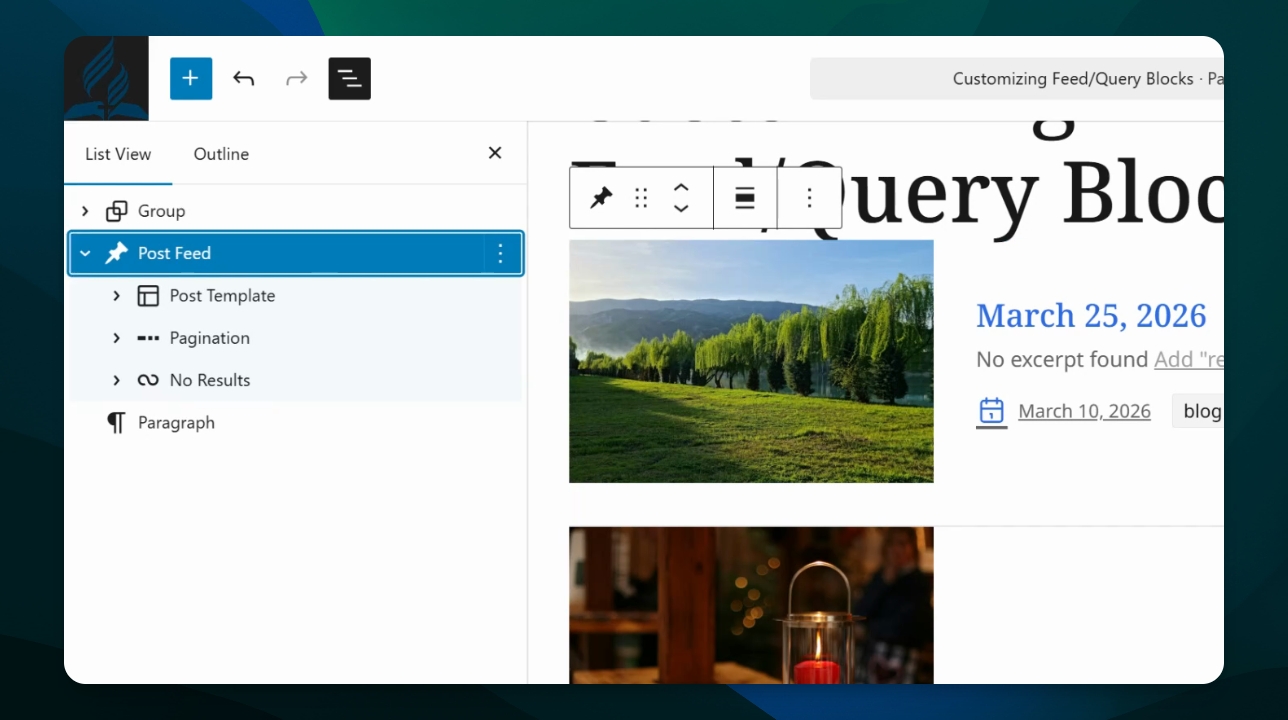The height and width of the screenshot is (720, 1288).
Task: Select the Group block row
Action: (296, 211)
